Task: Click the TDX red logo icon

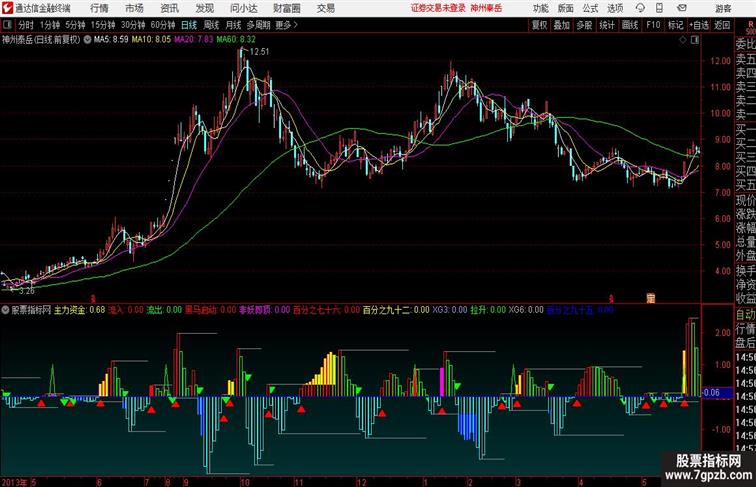Action: tap(7, 8)
